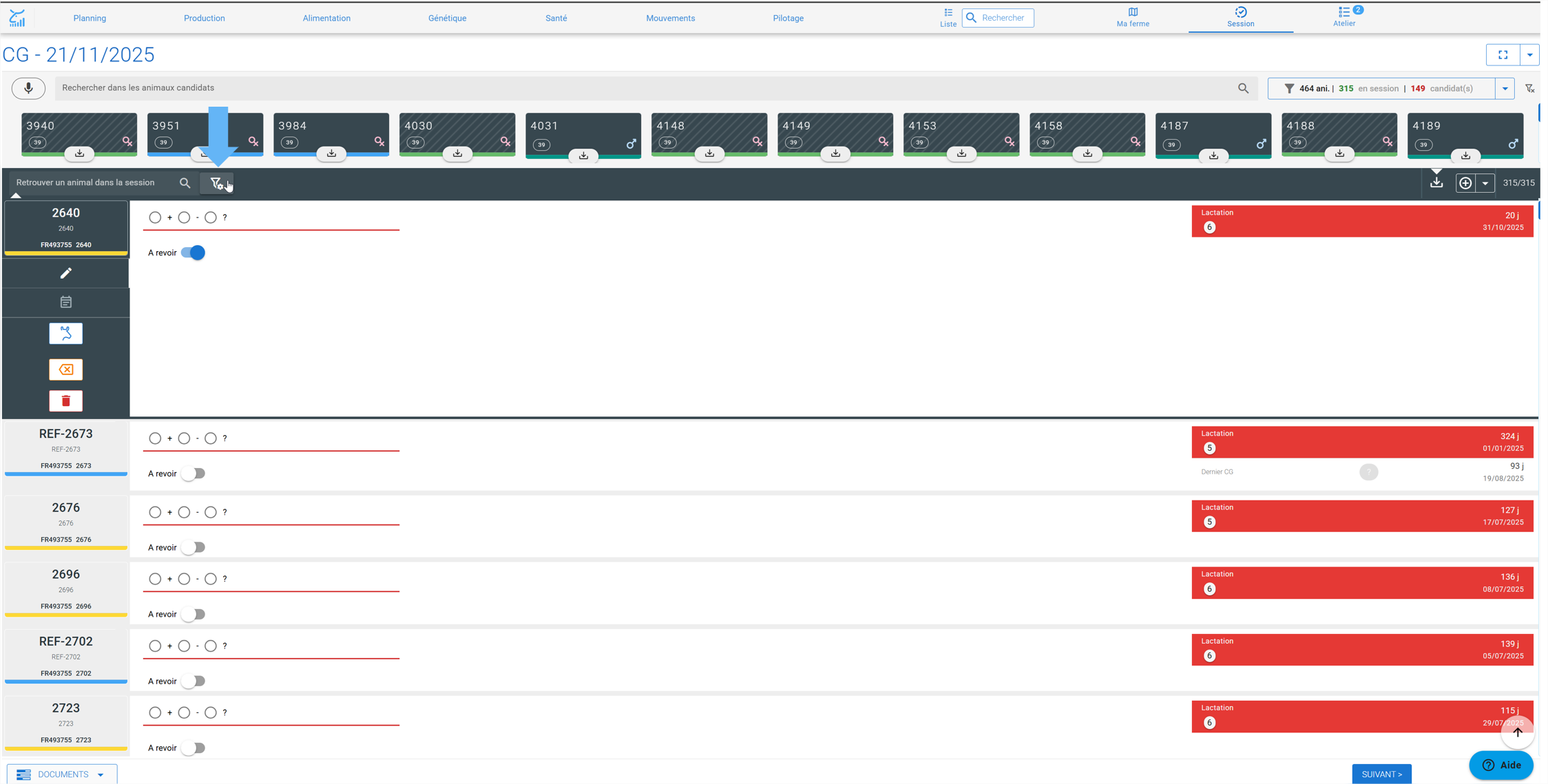Click the orange erase icon for 2640

coord(66,370)
